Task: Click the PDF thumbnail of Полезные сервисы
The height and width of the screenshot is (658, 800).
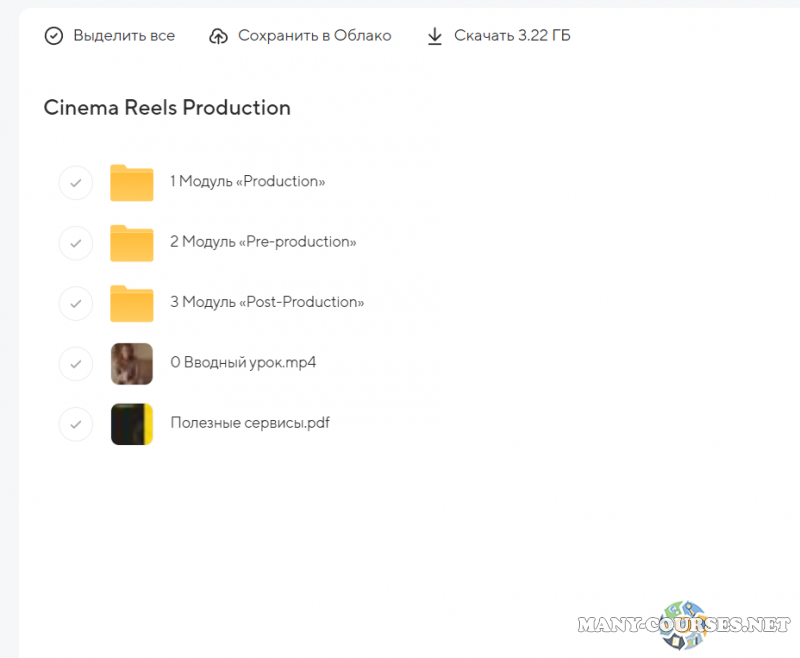Action: (132, 424)
